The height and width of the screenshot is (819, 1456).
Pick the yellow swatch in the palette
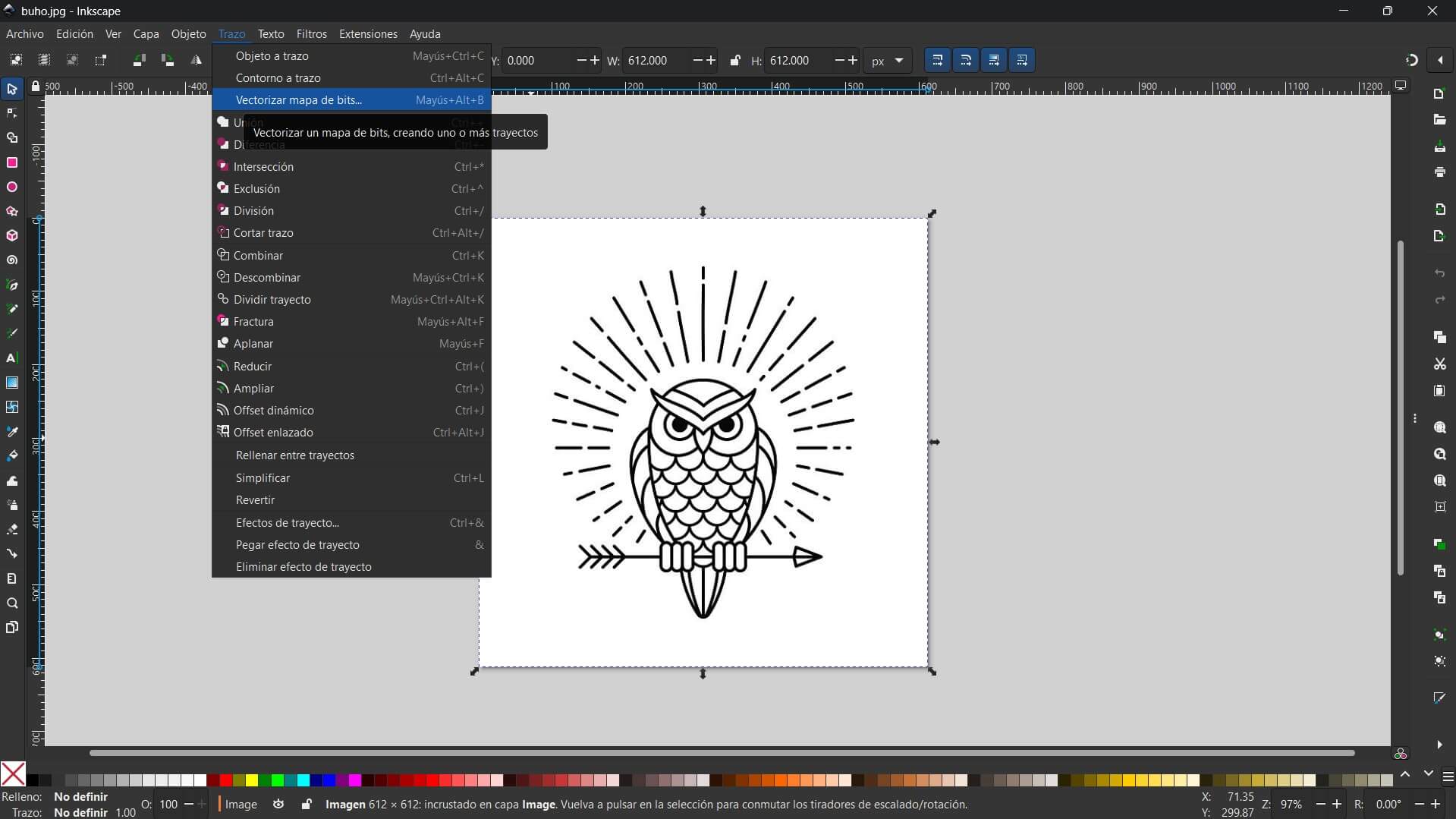(x=252, y=780)
